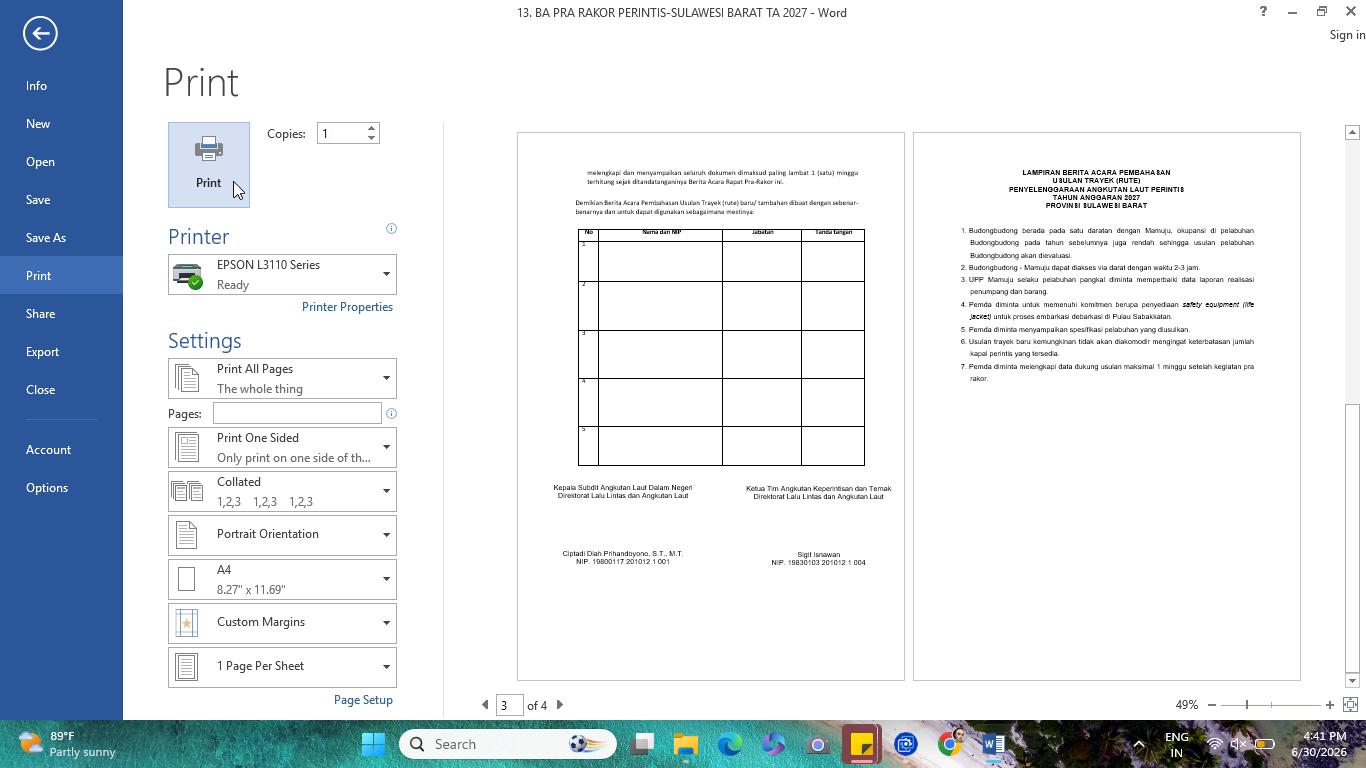Show hidden system tray icons

pyautogui.click(x=1138, y=744)
